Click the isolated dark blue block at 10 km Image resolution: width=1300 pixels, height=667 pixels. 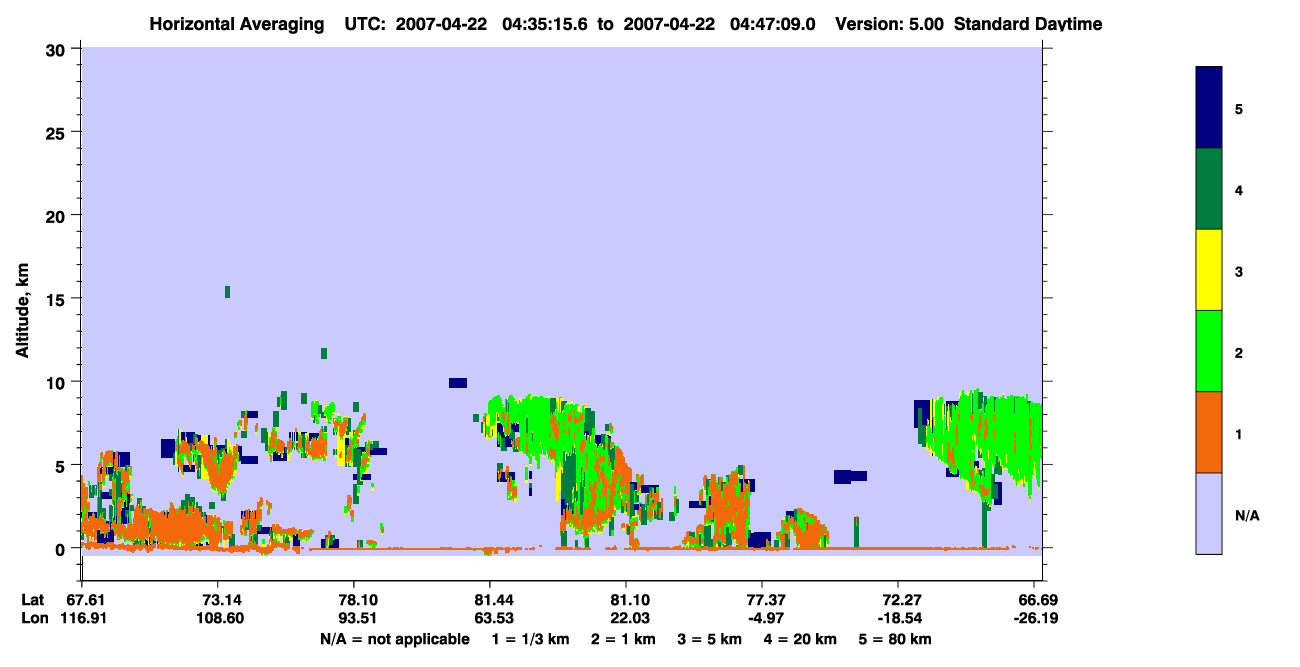458,383
